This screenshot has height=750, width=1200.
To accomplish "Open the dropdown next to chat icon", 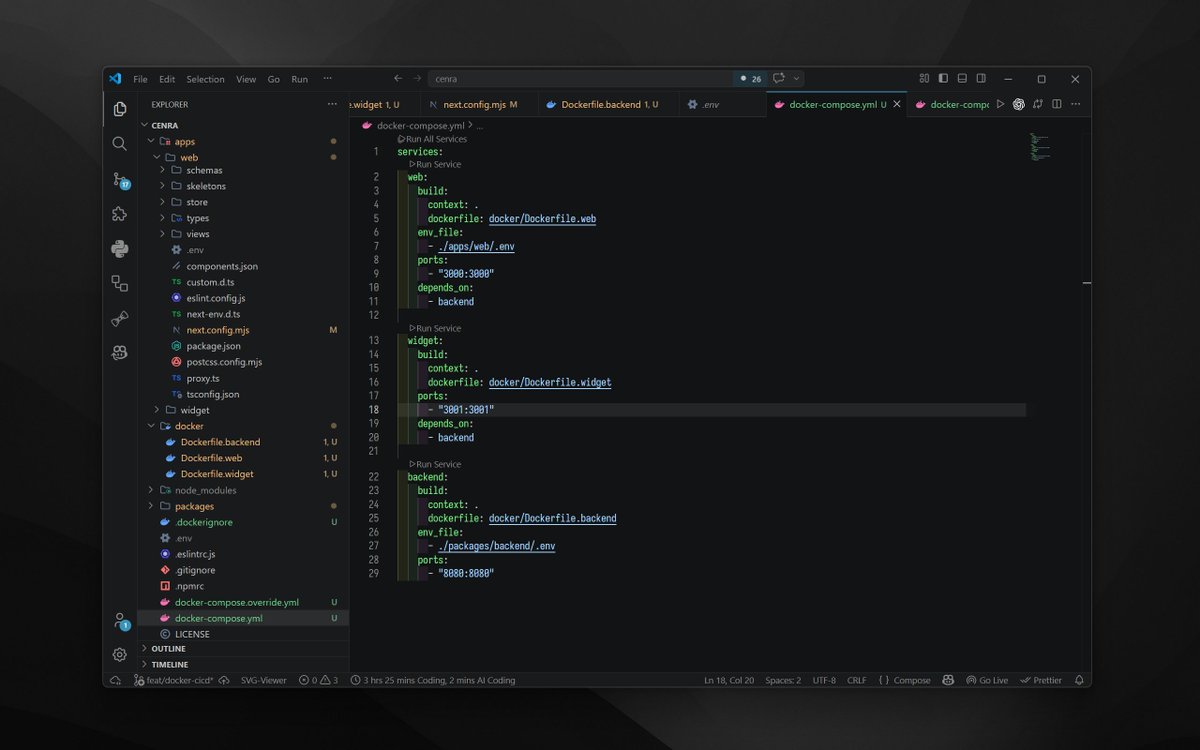I will 797,79.
